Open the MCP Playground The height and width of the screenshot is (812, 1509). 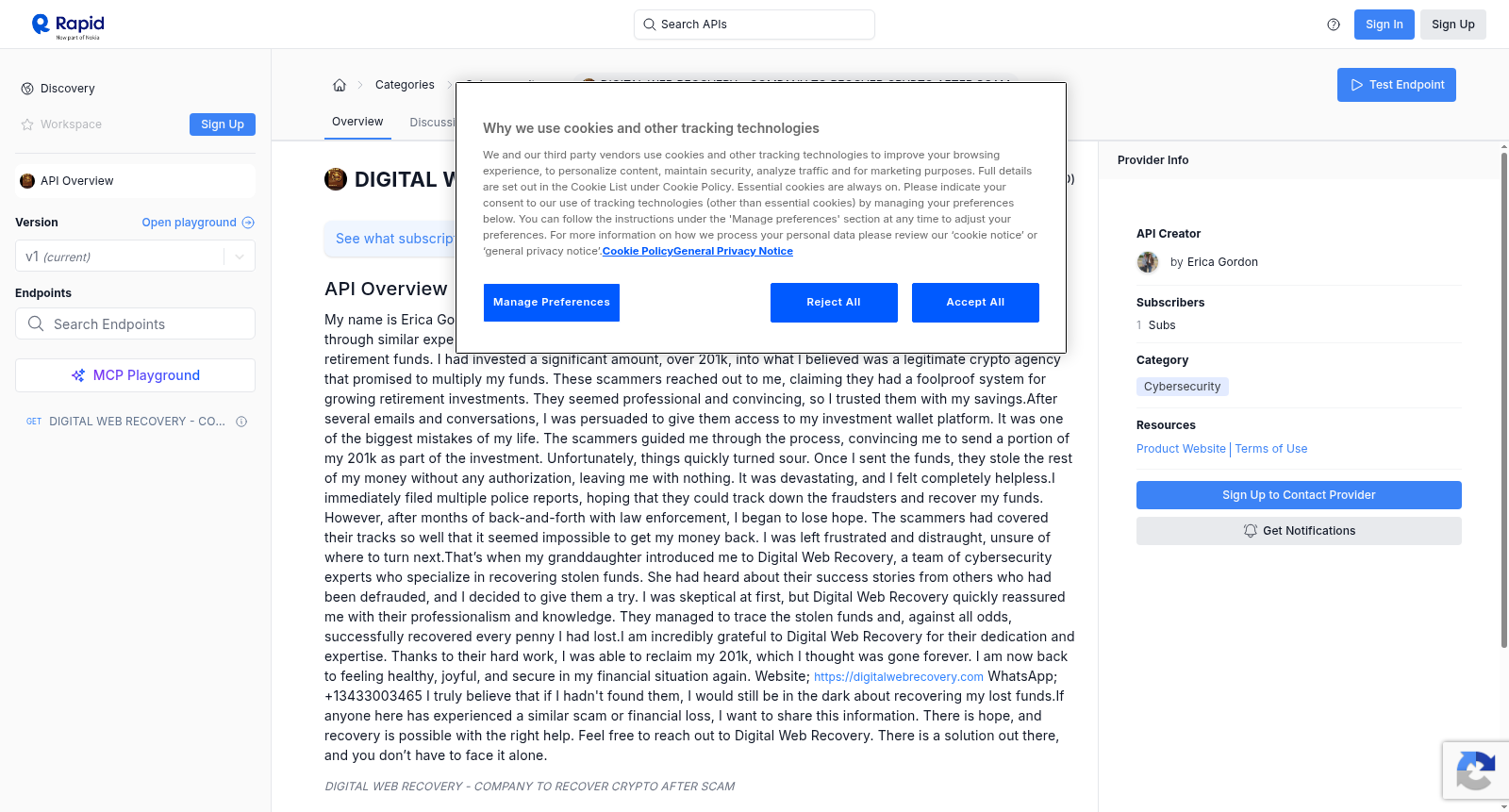click(x=135, y=375)
